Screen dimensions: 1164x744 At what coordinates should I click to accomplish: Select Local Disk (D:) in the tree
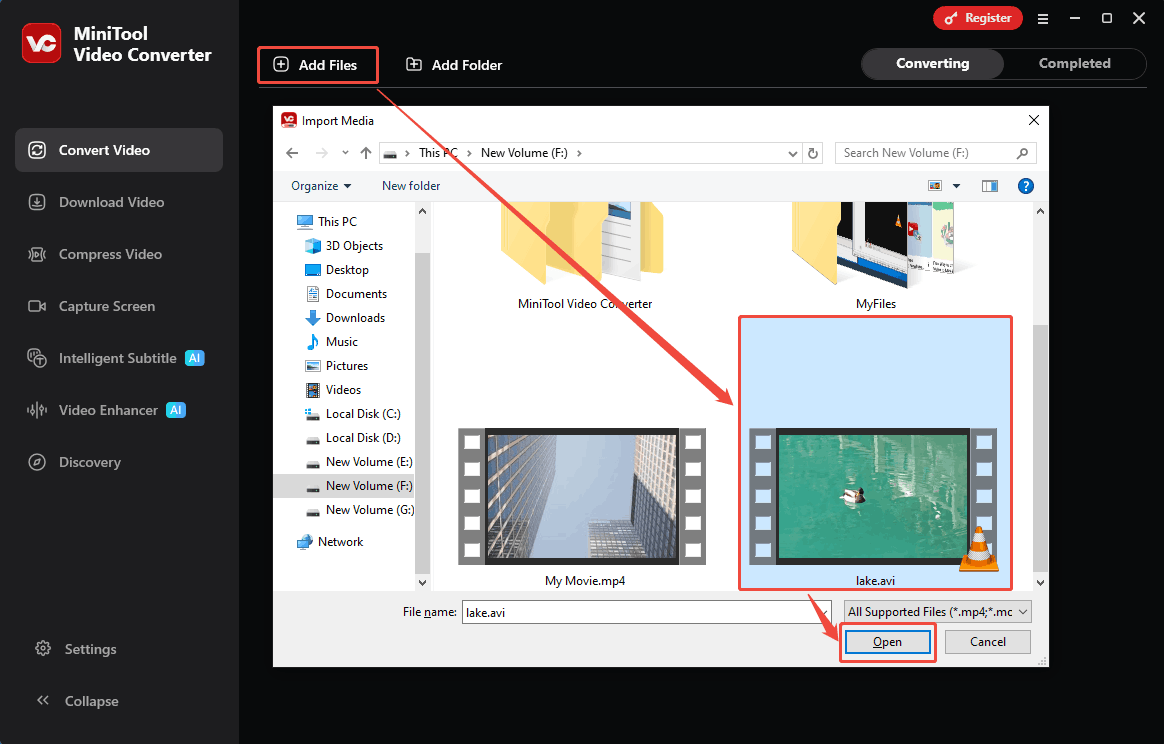click(353, 438)
